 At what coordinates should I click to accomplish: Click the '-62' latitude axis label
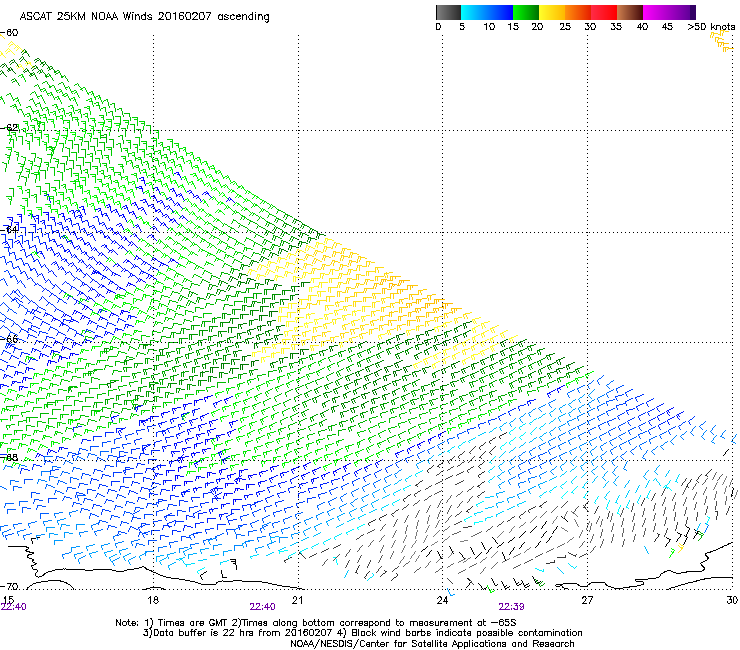click(9, 127)
